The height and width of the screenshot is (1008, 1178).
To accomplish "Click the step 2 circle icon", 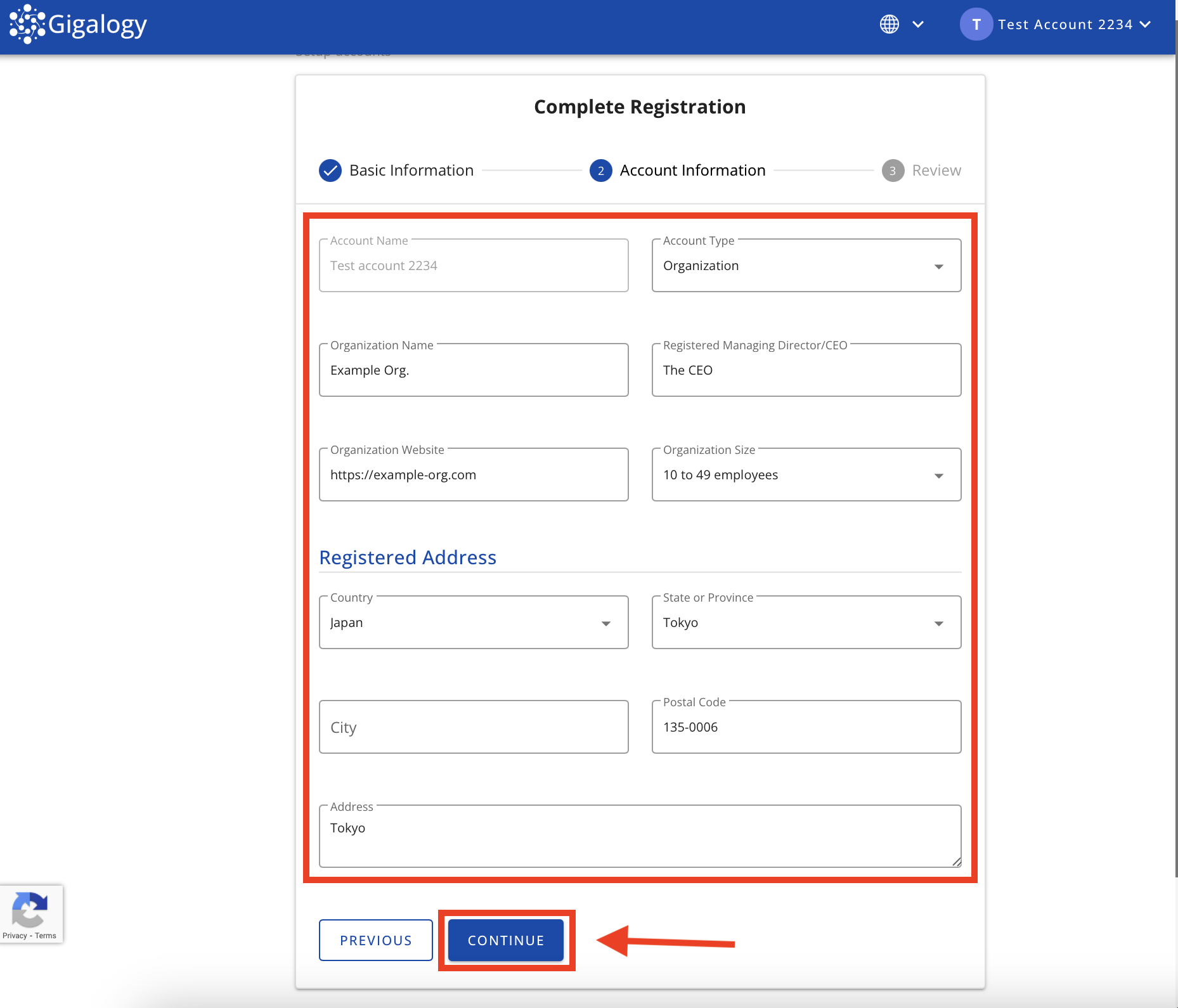I will [600, 171].
